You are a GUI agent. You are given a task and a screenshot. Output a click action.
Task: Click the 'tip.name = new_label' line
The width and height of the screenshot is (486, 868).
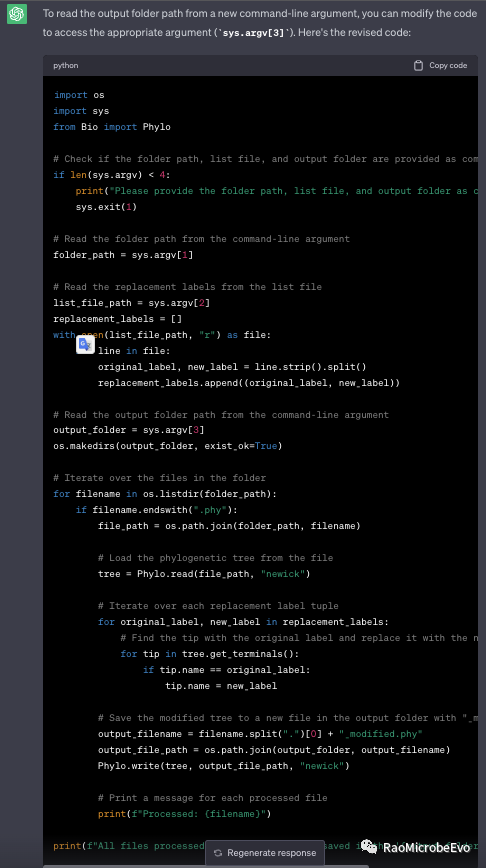click(x=221, y=686)
